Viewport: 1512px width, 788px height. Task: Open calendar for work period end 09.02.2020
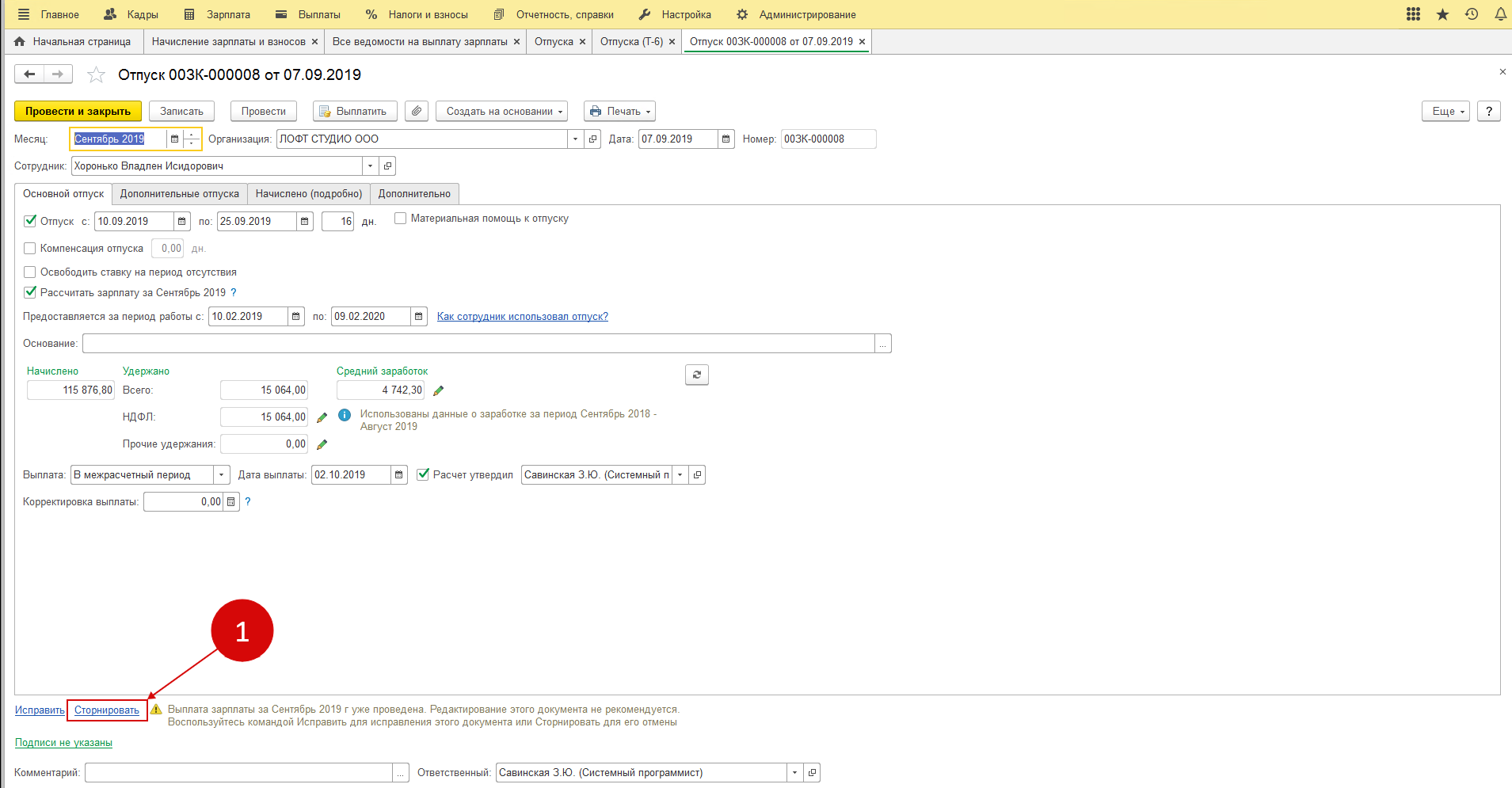click(x=418, y=316)
